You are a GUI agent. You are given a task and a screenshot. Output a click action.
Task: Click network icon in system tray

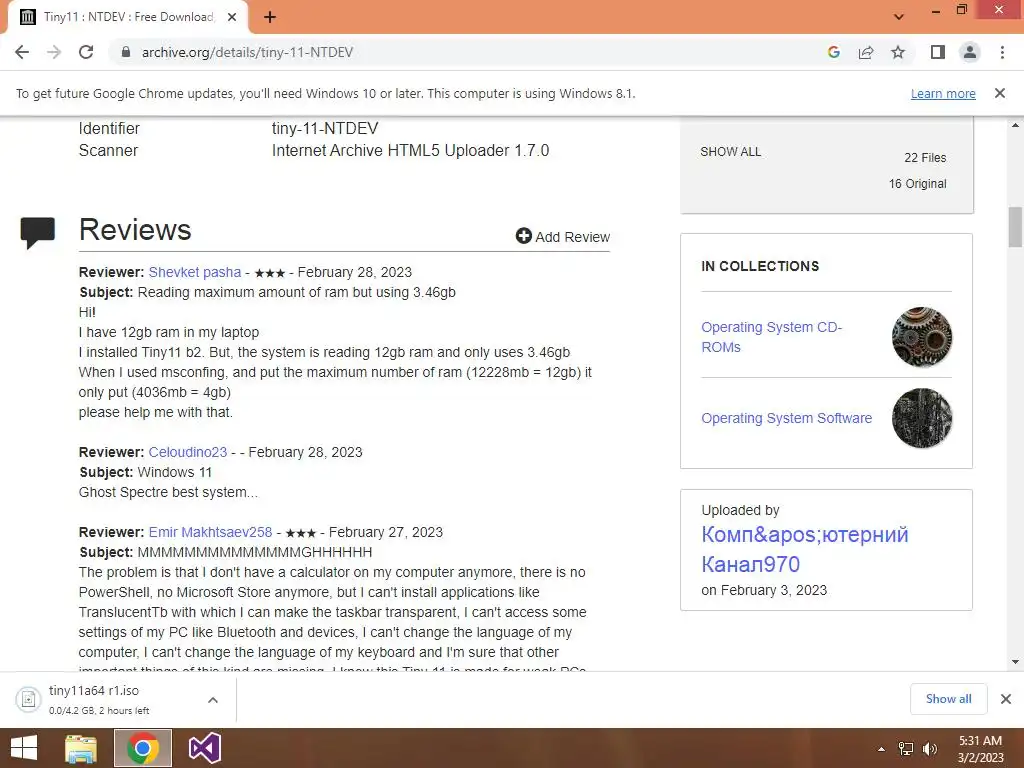(905, 748)
